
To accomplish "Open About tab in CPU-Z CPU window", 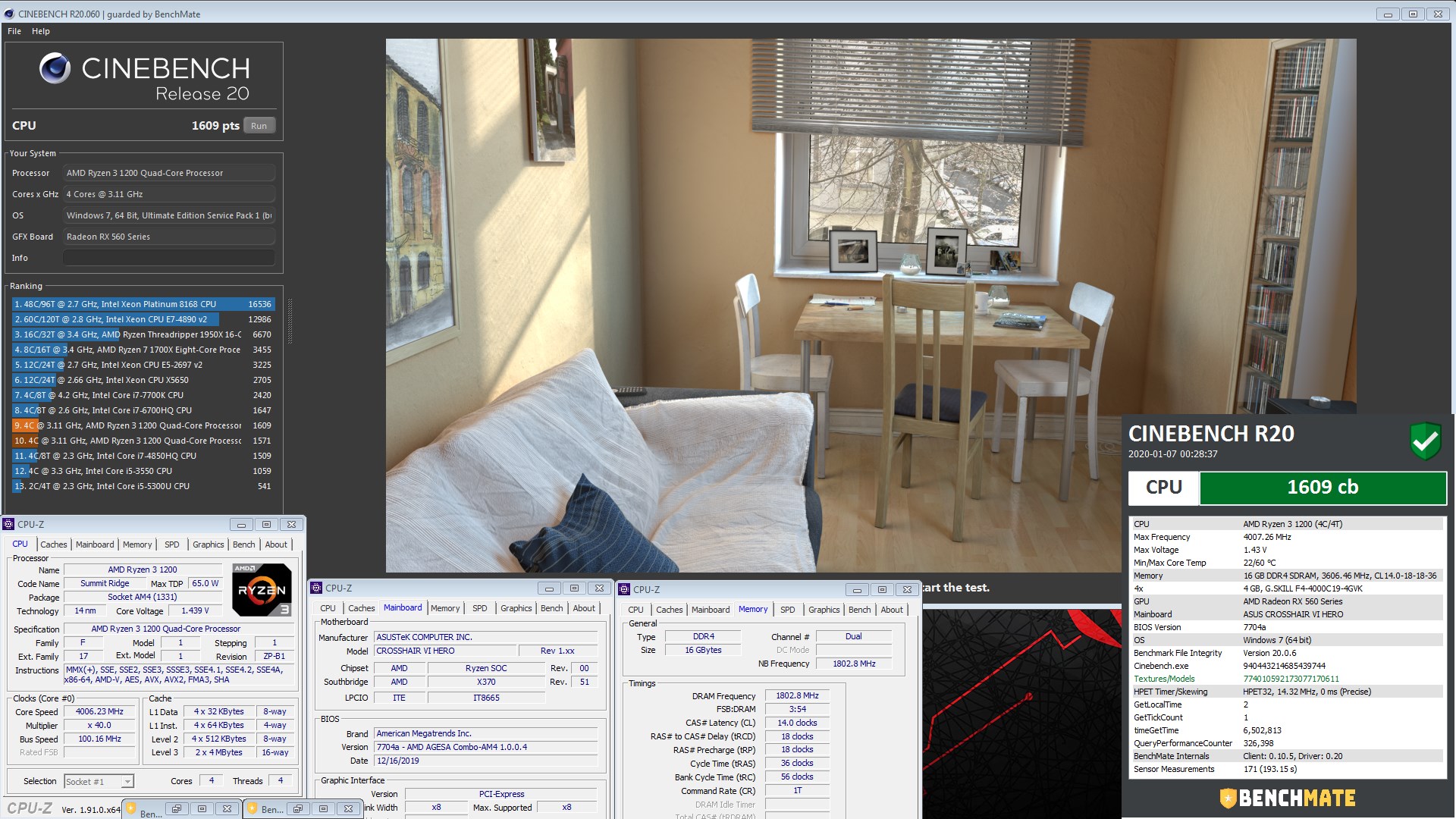I will click(276, 544).
